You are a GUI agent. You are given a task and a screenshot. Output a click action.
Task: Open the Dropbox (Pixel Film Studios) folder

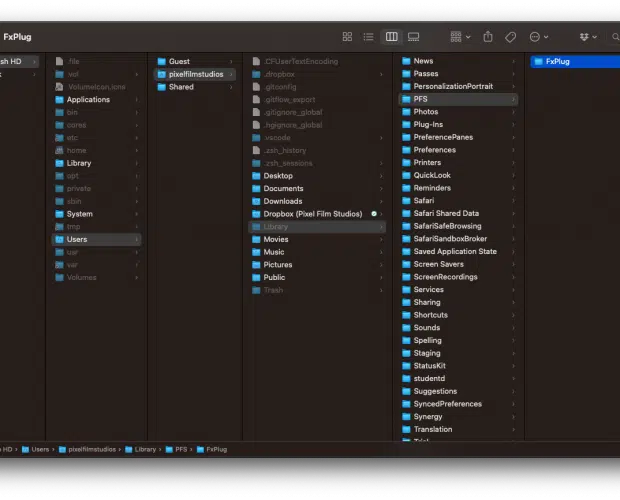318,214
